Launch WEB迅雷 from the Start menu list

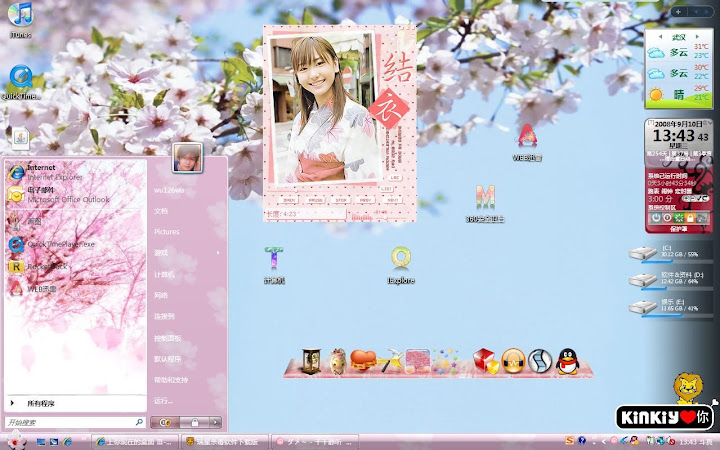coord(75,289)
